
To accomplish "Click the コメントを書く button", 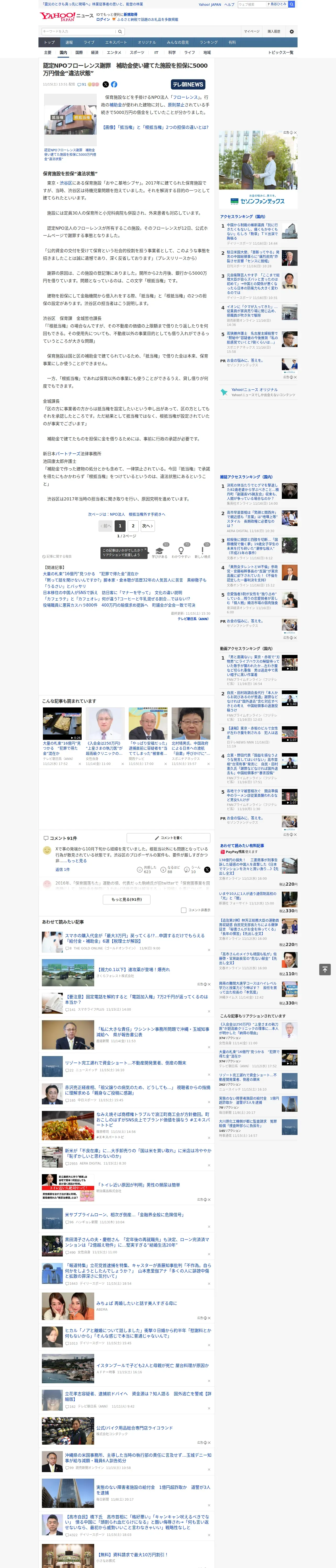I will [168, 838].
